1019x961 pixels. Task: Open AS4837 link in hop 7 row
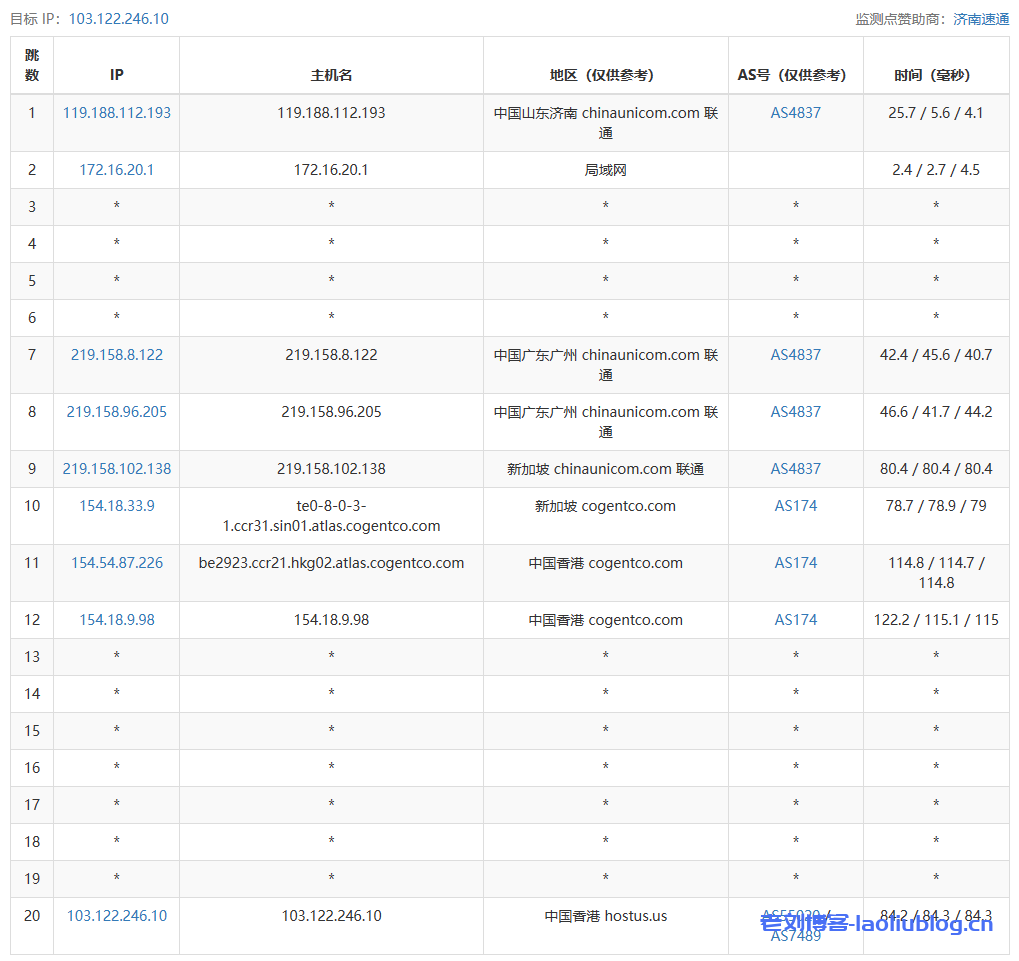tap(795, 355)
